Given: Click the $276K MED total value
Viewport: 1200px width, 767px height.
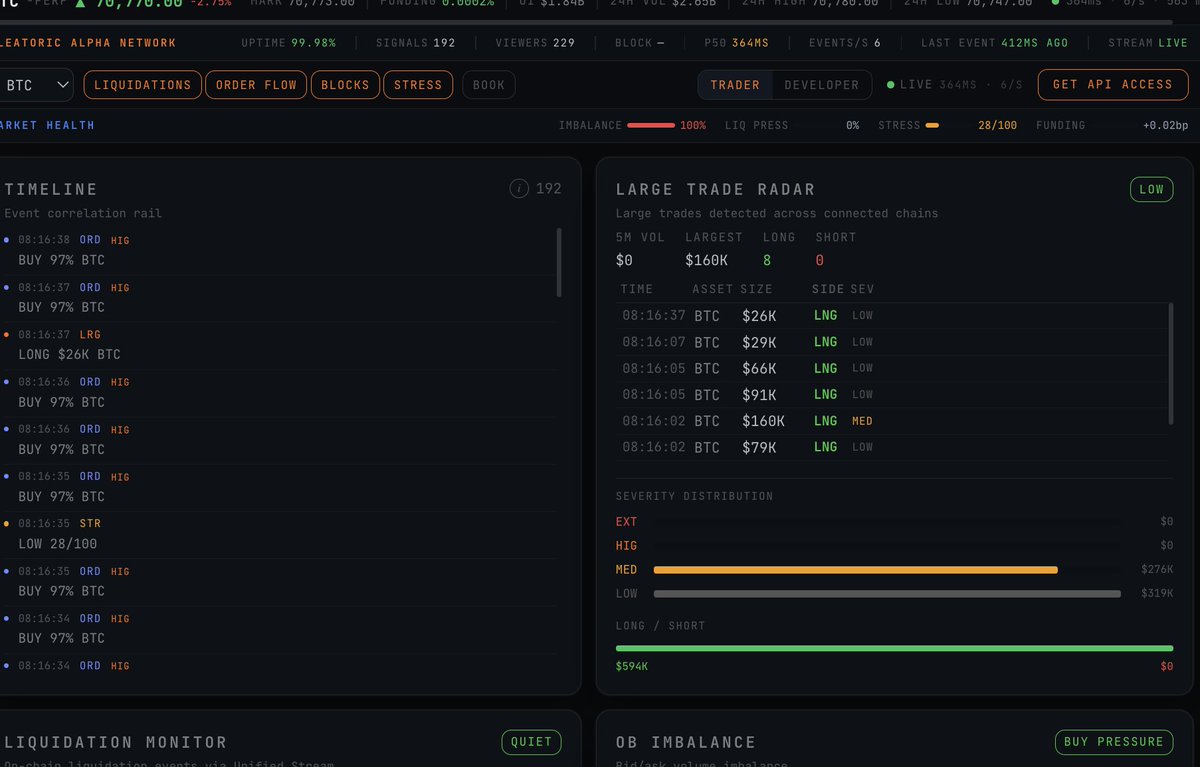Looking at the screenshot, I should tap(1157, 569).
